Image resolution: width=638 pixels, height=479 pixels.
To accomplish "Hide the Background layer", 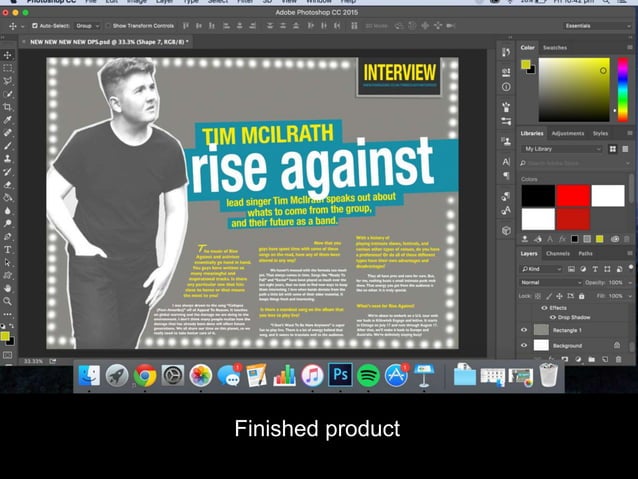I will click(x=524, y=345).
